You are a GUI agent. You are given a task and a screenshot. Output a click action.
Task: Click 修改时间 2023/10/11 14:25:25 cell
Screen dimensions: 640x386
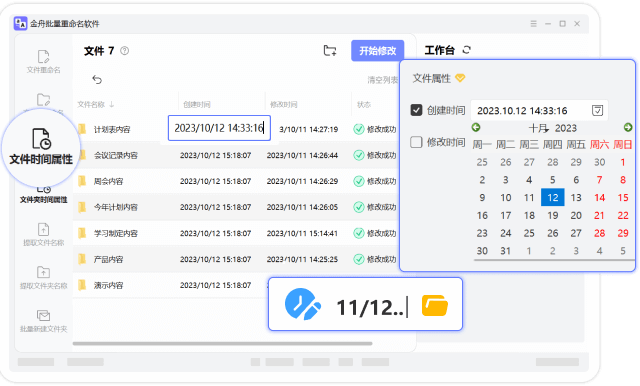302,259
